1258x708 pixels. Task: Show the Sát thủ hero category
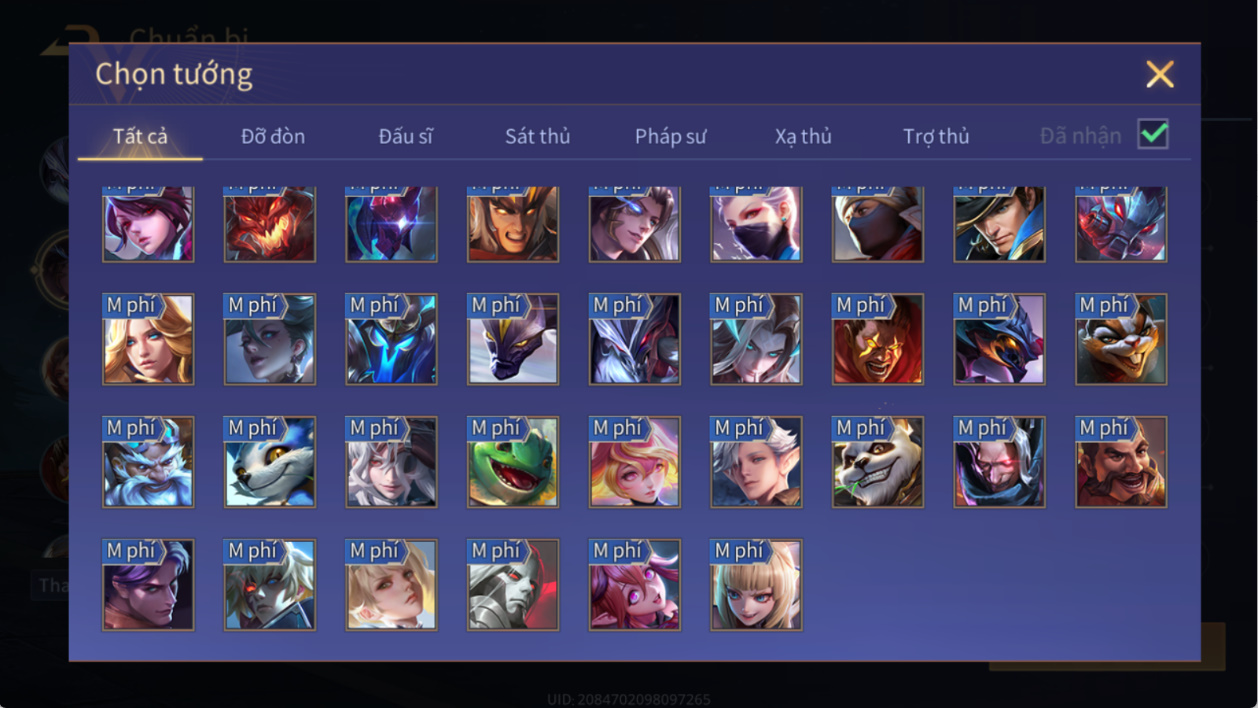point(537,136)
